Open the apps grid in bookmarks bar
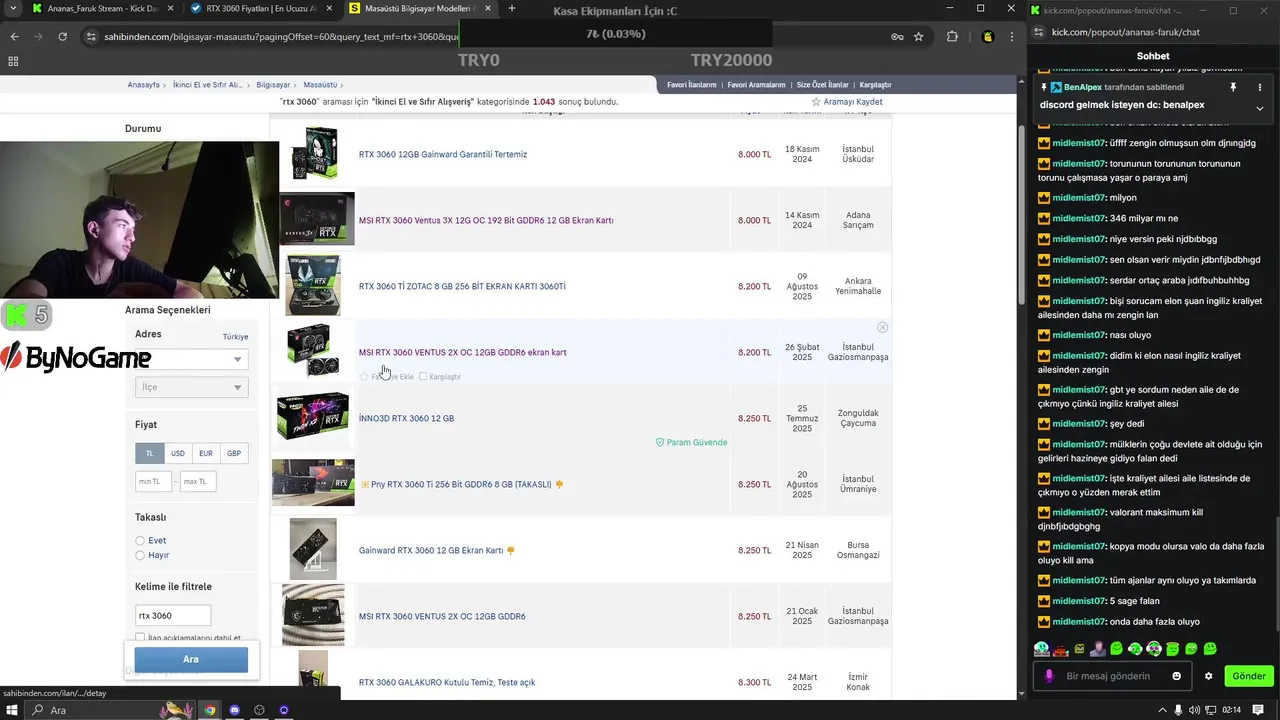Image resolution: width=1280 pixels, height=720 pixels. tap(13, 61)
